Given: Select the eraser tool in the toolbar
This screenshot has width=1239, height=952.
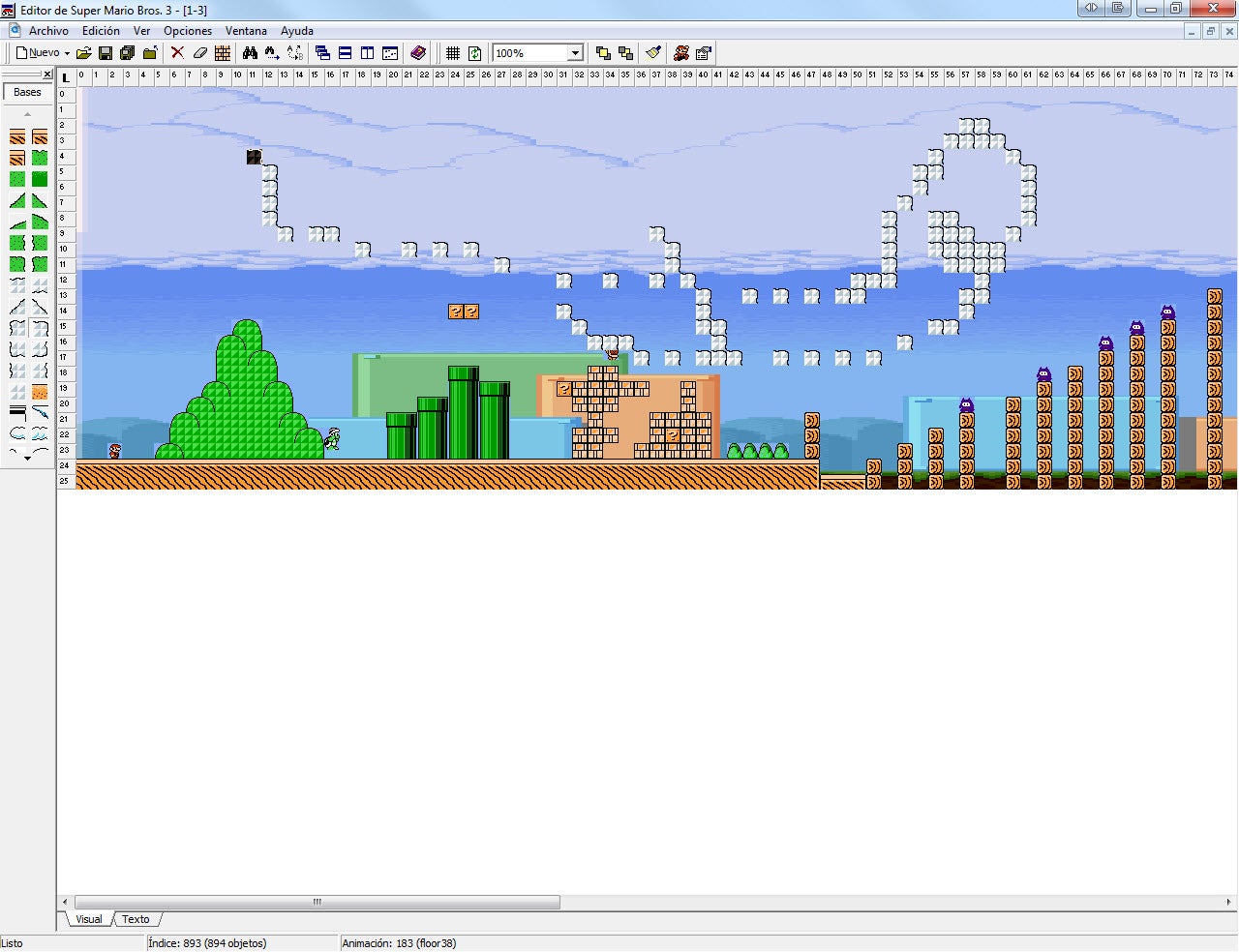Looking at the screenshot, I should point(200,53).
